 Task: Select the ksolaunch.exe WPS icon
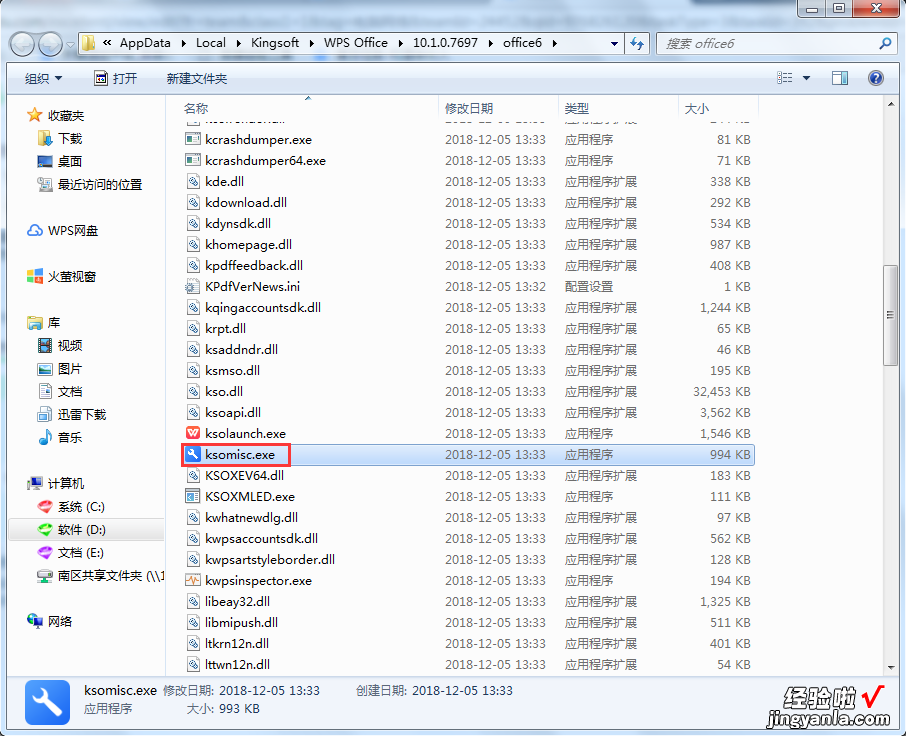[x=193, y=433]
